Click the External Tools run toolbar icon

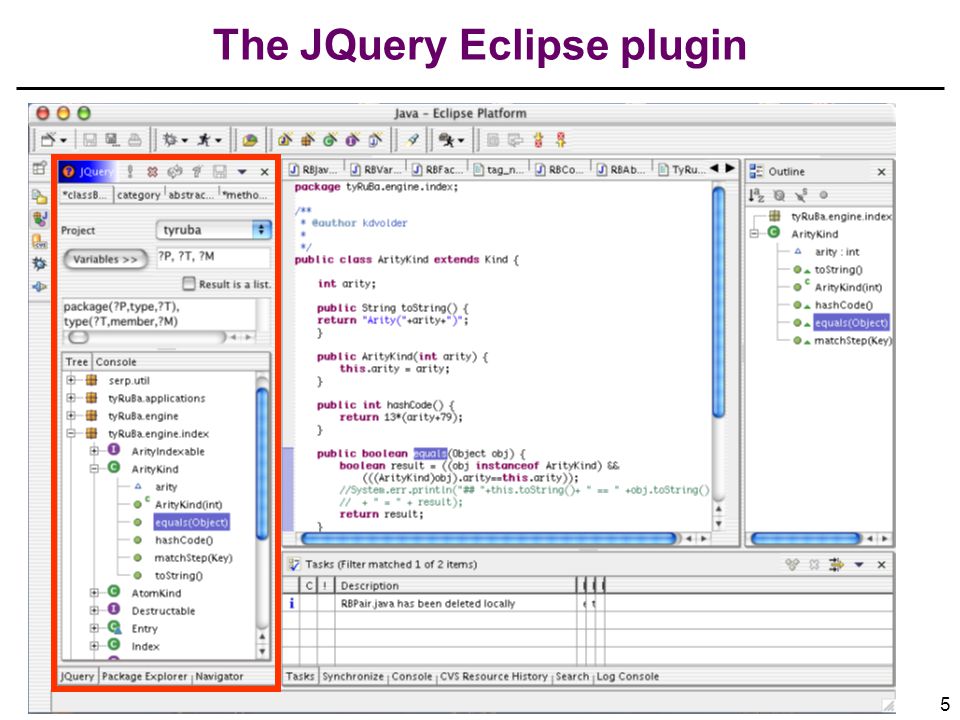click(x=447, y=140)
